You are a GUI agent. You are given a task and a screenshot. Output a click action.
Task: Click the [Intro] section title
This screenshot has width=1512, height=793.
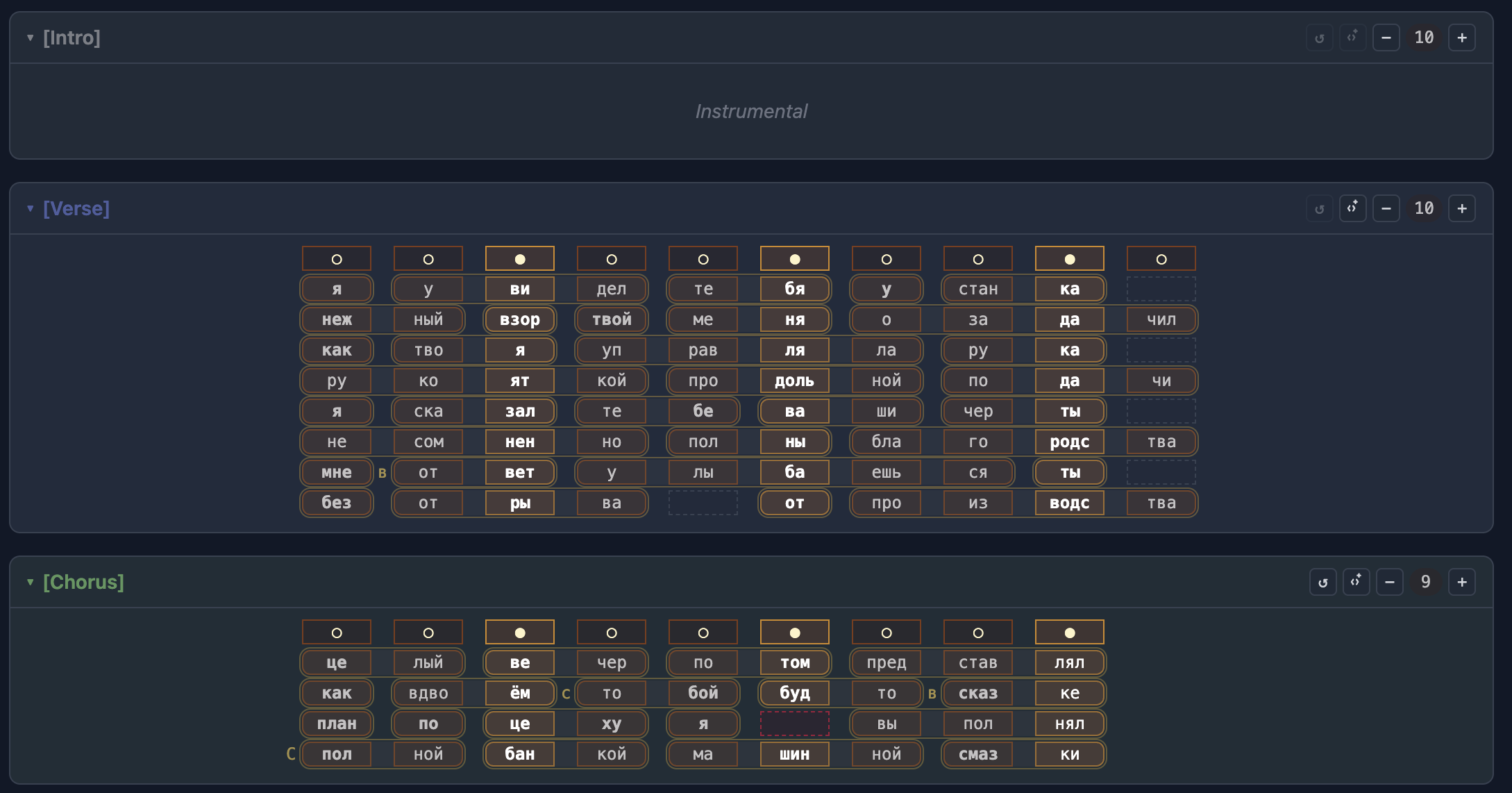[72, 37]
